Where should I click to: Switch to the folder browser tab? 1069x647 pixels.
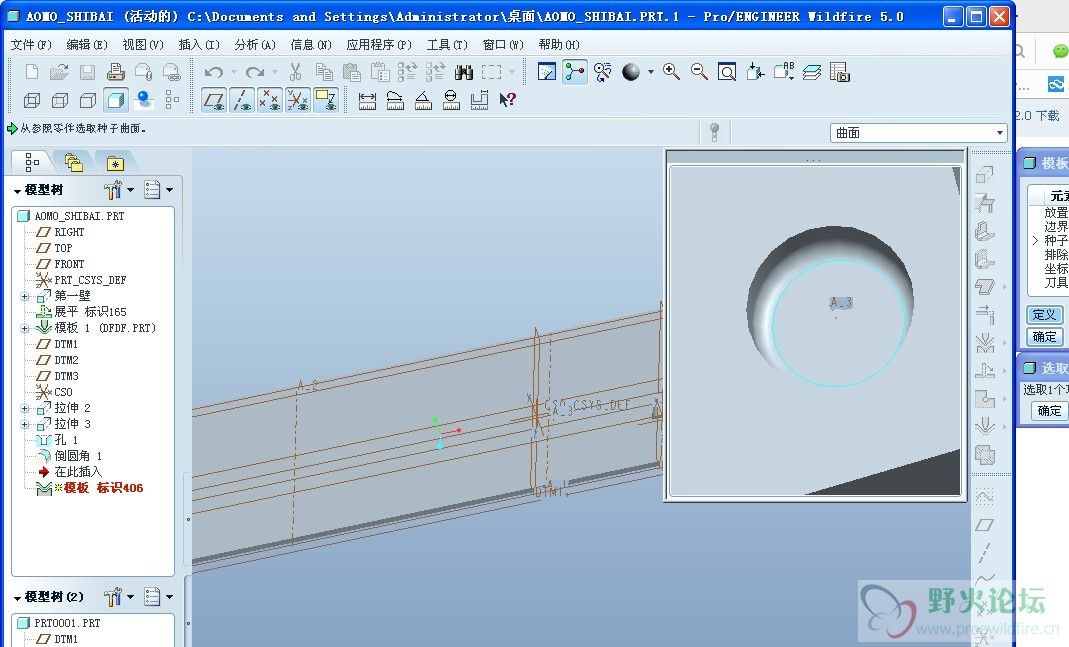(x=73, y=162)
